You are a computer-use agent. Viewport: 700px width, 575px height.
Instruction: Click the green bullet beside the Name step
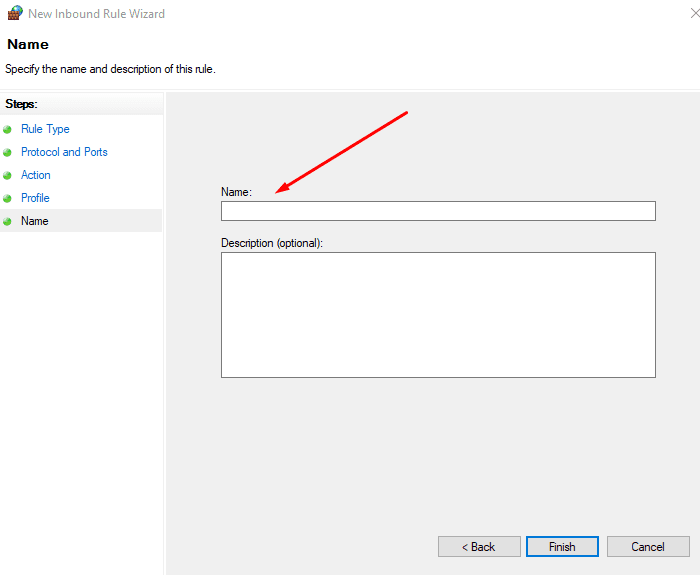click(x=8, y=222)
